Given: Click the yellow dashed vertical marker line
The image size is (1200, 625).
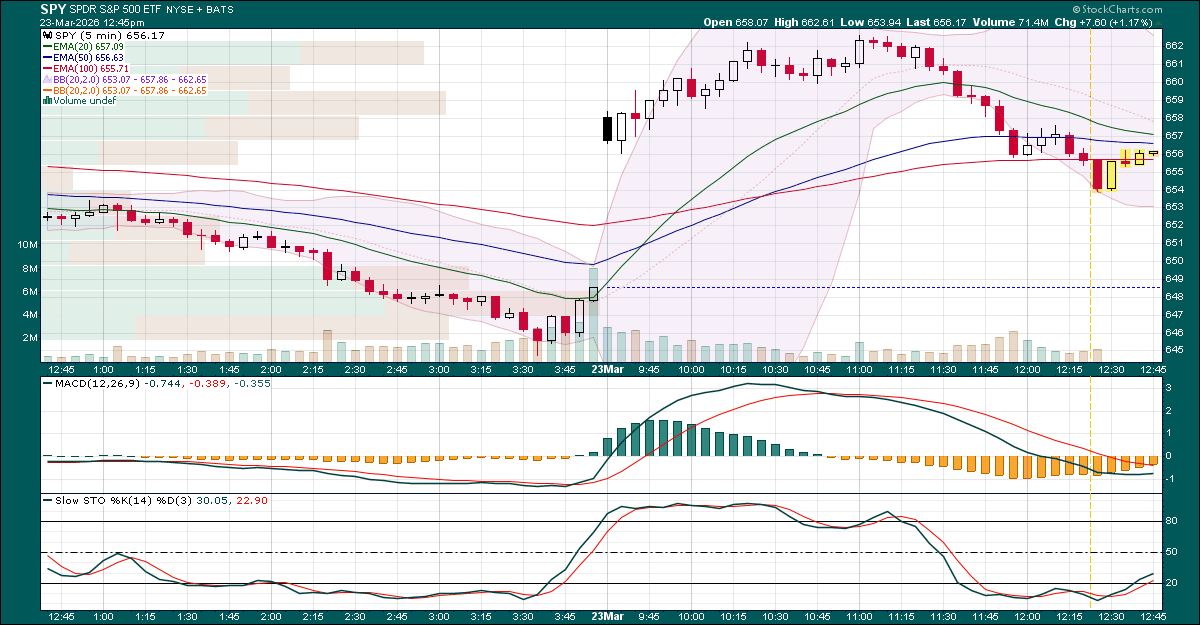Looking at the screenshot, I should [1090, 320].
